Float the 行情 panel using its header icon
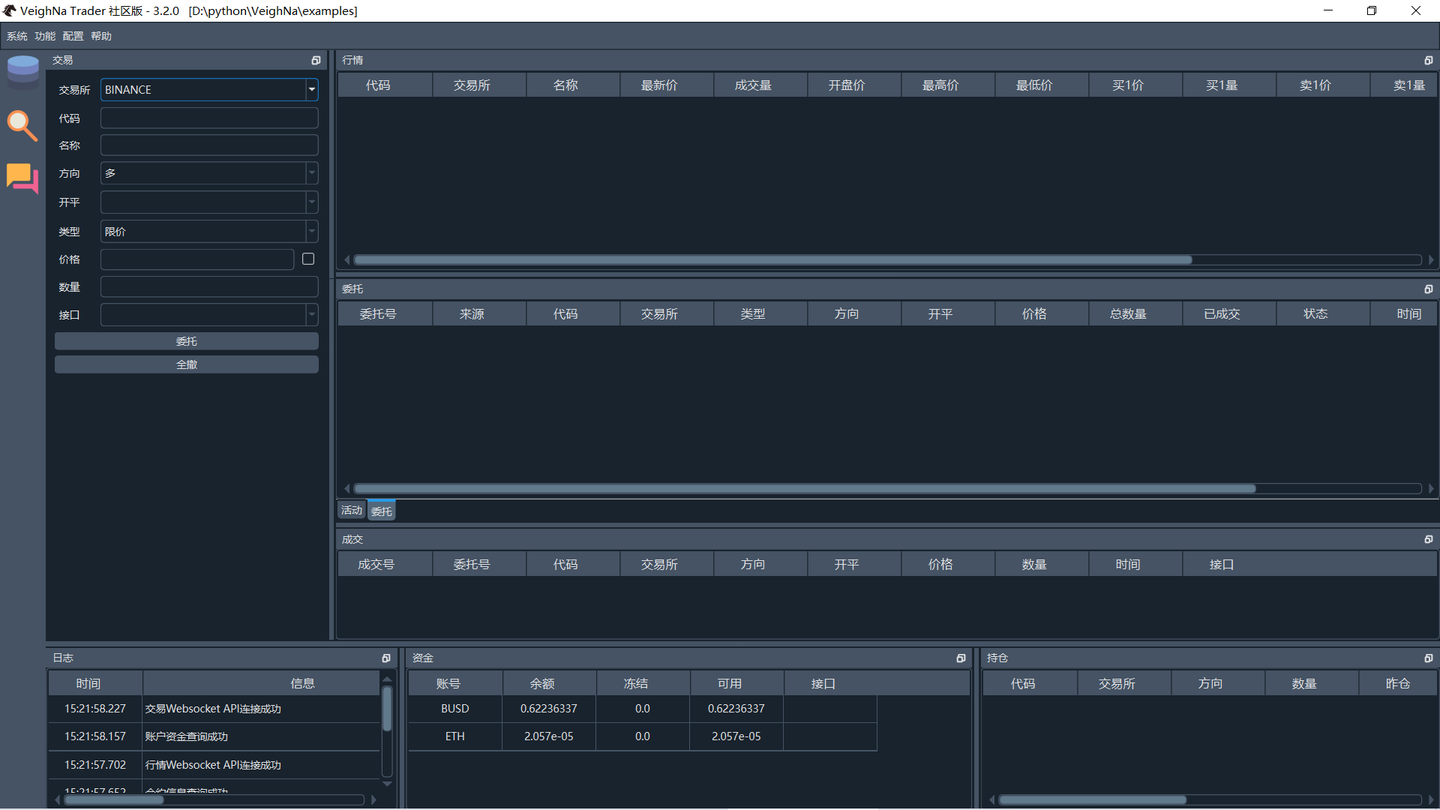Viewport: 1440px width, 810px height. tap(1428, 60)
